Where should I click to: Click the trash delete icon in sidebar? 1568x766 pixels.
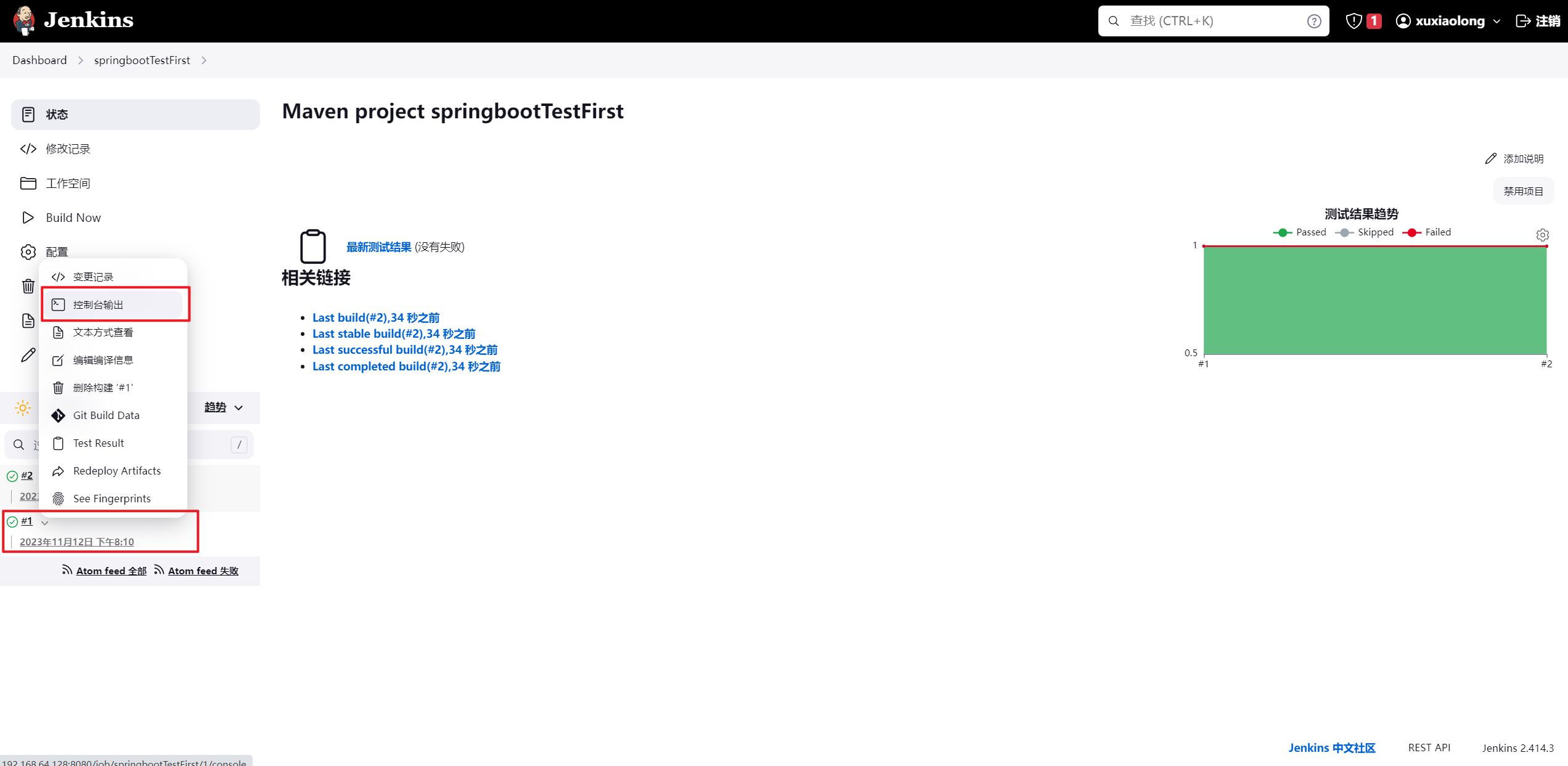[x=28, y=287]
